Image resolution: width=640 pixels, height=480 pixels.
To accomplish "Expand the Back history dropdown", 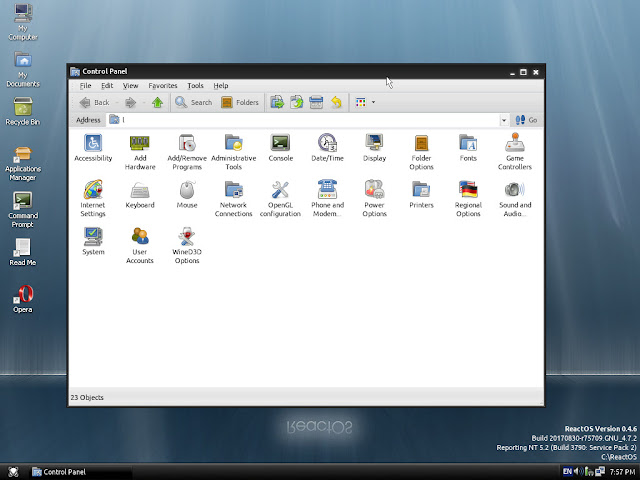I will (117, 102).
